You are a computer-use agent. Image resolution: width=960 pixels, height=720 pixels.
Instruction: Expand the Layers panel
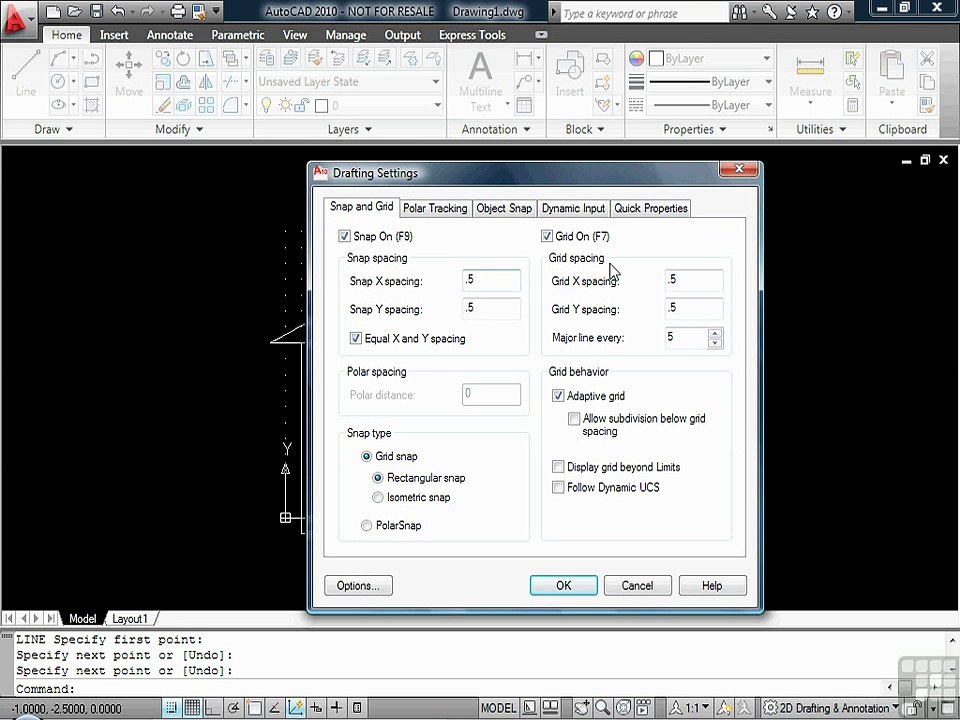[x=349, y=129]
